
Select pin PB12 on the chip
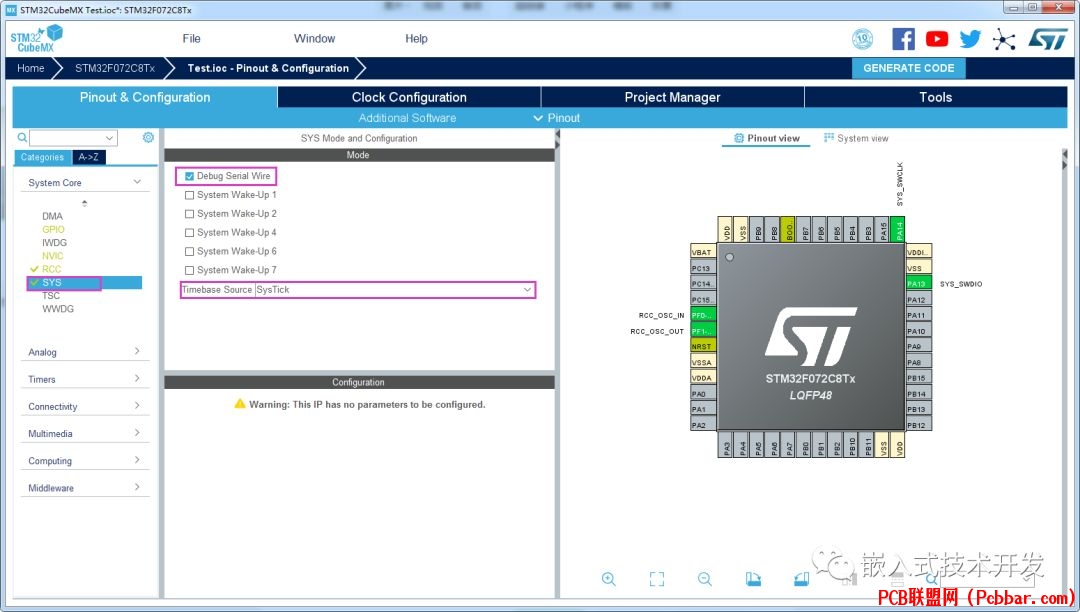pos(919,425)
